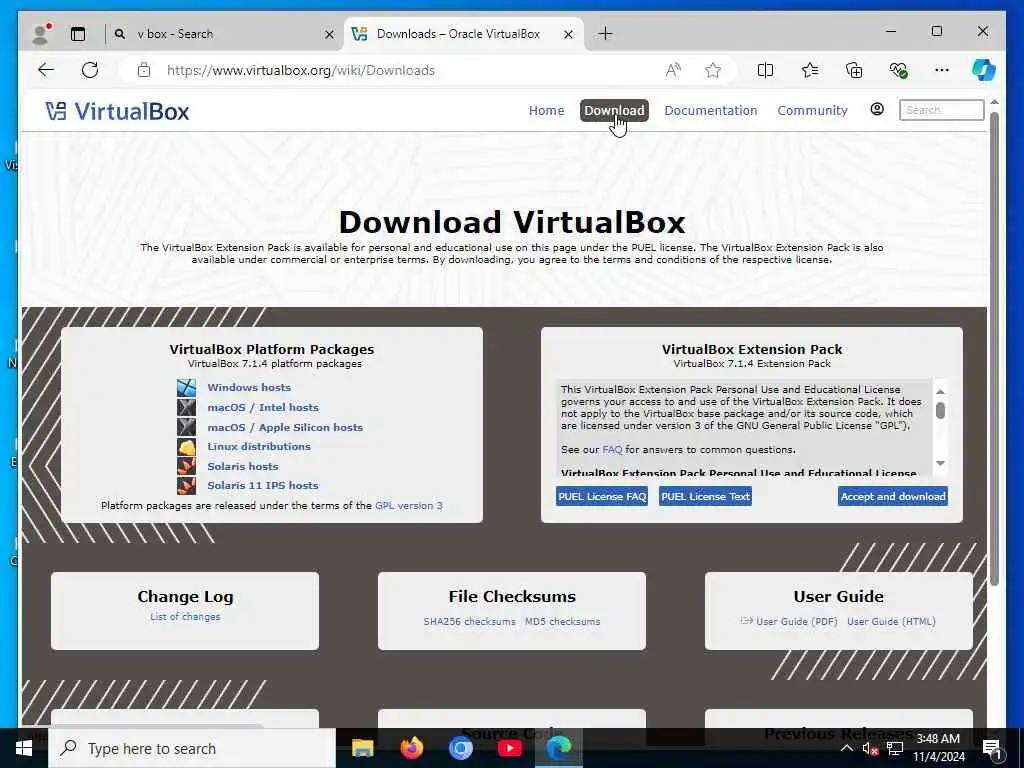
Task: Open the Favorites list icon
Action: [x=810, y=70]
